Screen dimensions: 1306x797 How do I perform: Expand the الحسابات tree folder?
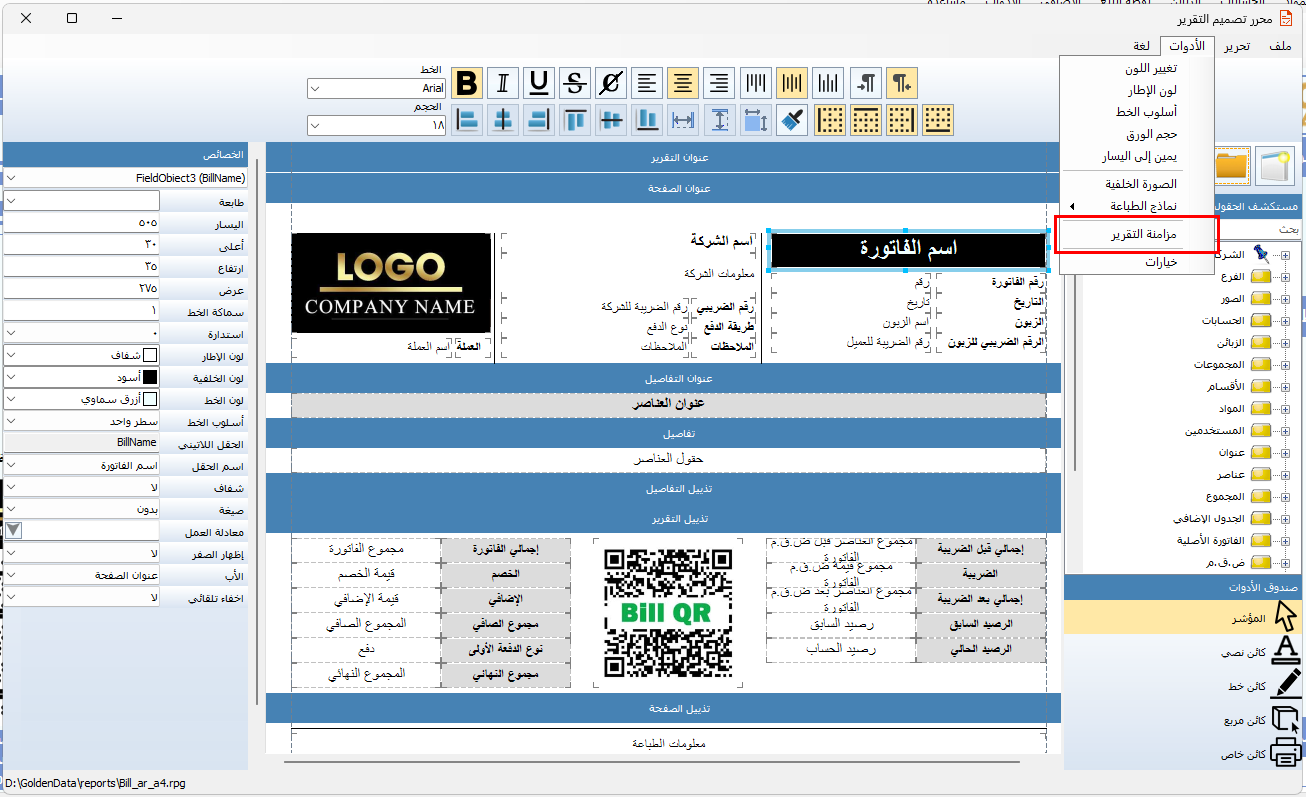tap(1285, 321)
